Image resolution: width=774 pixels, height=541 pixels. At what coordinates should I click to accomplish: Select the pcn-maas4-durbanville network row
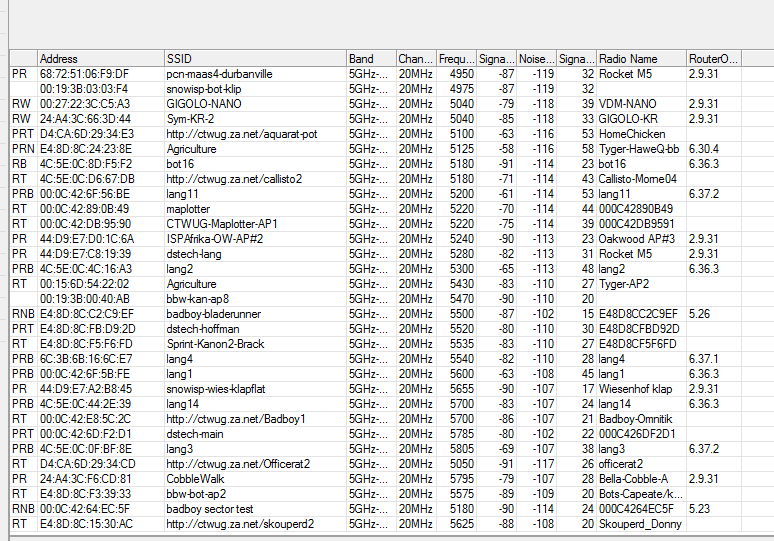tap(219, 74)
